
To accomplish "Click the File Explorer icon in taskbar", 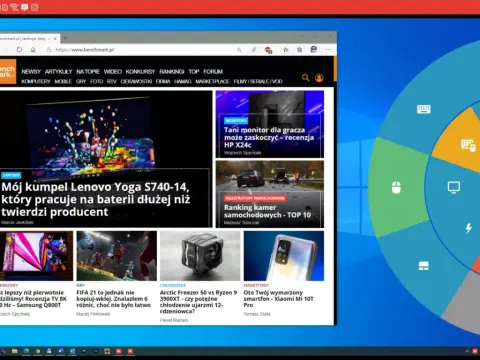I will 15,351.
